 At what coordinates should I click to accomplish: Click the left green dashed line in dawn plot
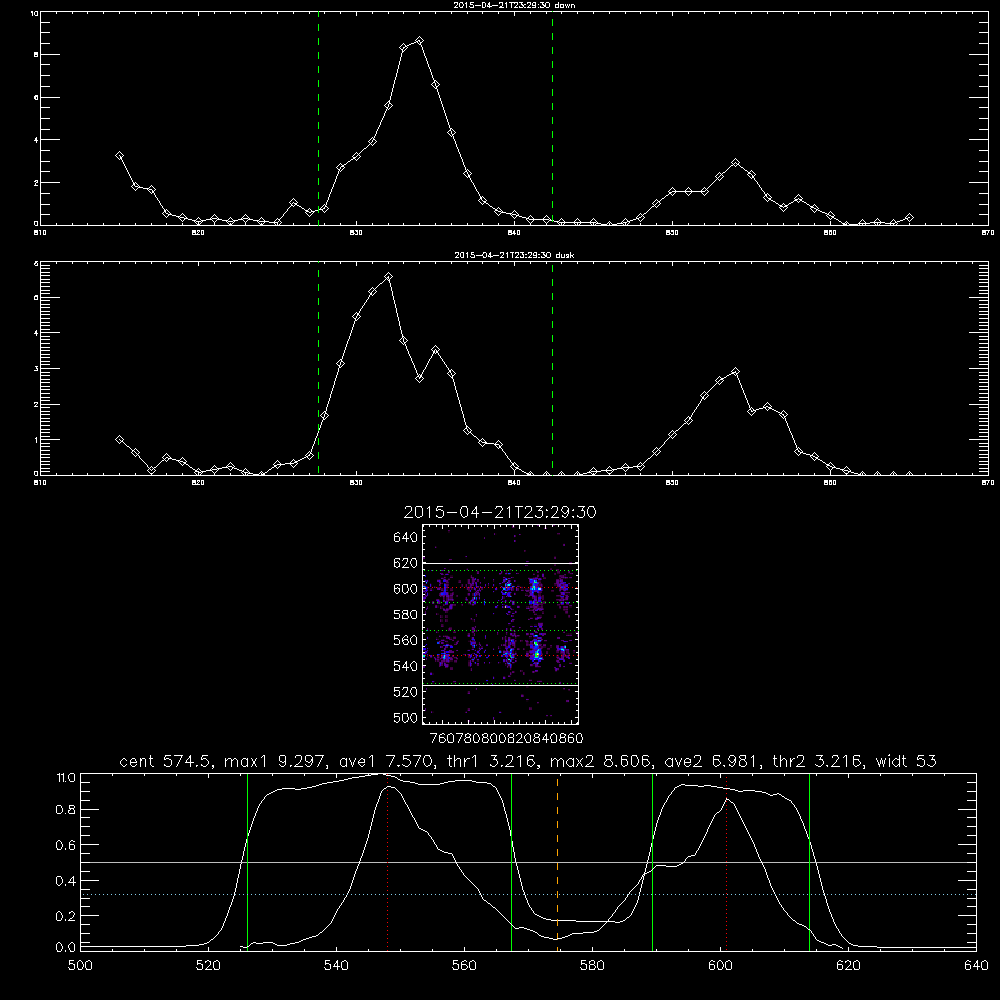(318, 118)
